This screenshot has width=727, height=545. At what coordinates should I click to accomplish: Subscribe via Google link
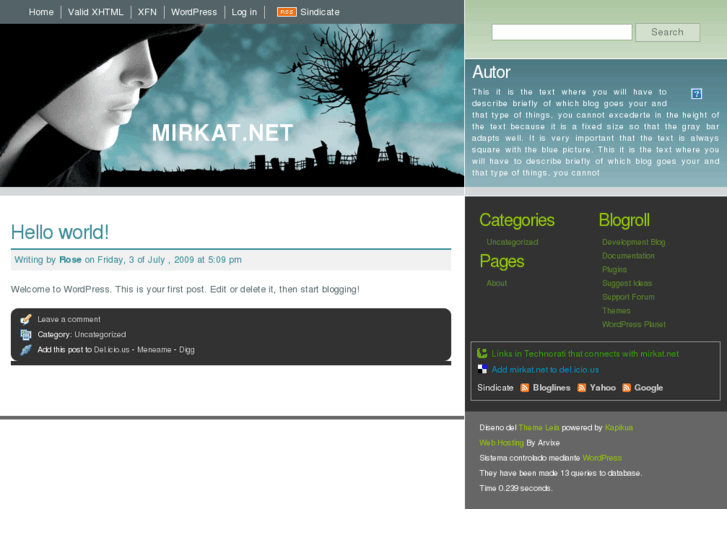(648, 388)
